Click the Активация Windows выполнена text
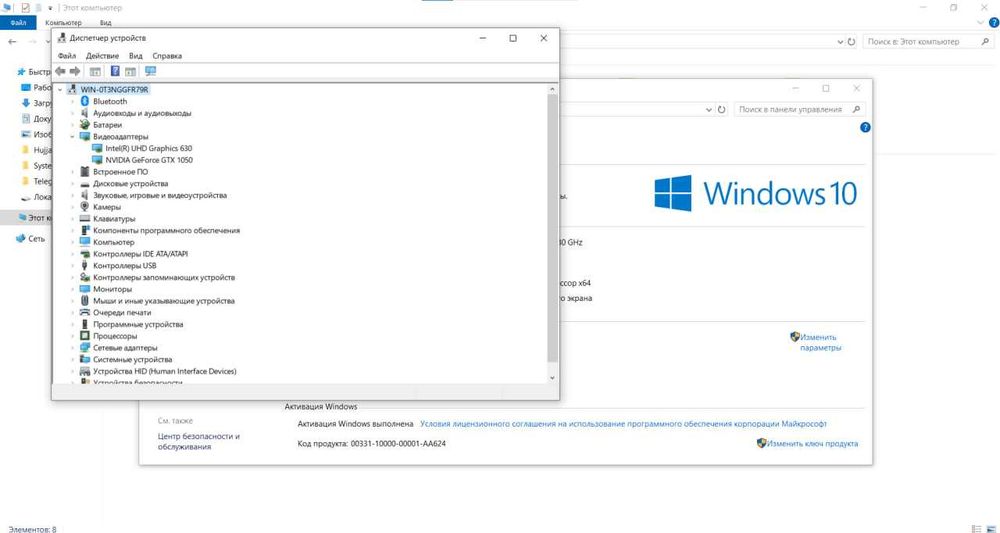 pos(355,423)
